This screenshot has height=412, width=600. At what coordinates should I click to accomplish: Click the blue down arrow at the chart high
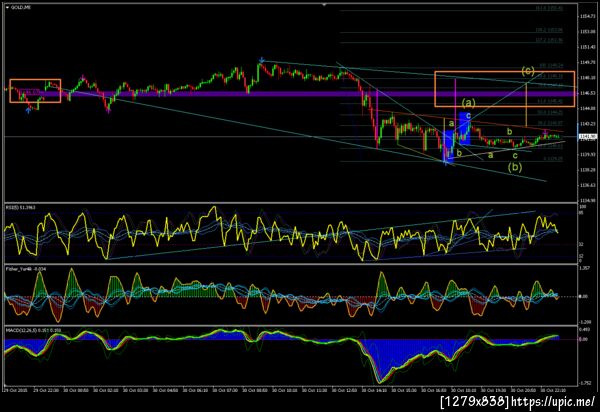261,60
